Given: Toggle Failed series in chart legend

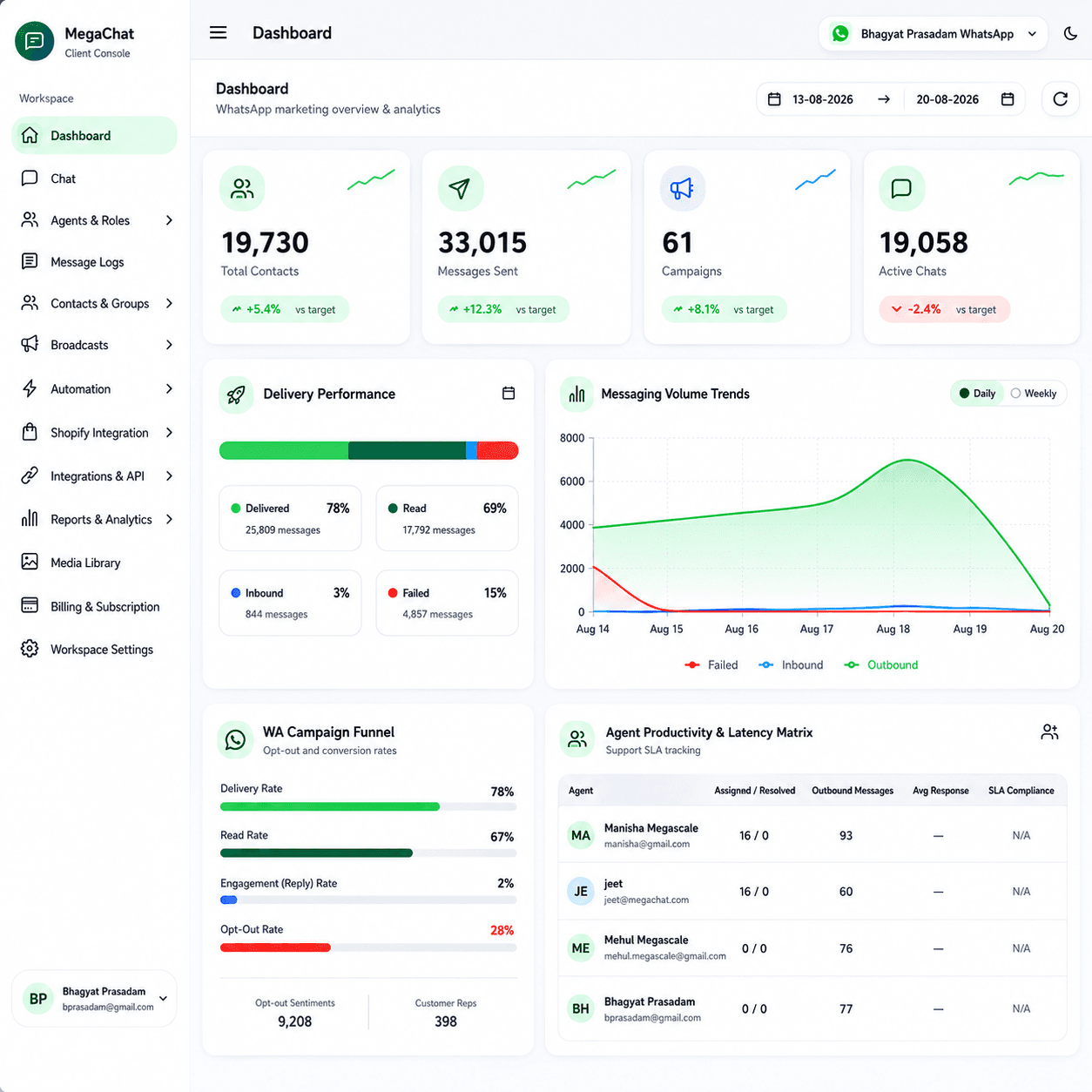Looking at the screenshot, I should [x=711, y=664].
